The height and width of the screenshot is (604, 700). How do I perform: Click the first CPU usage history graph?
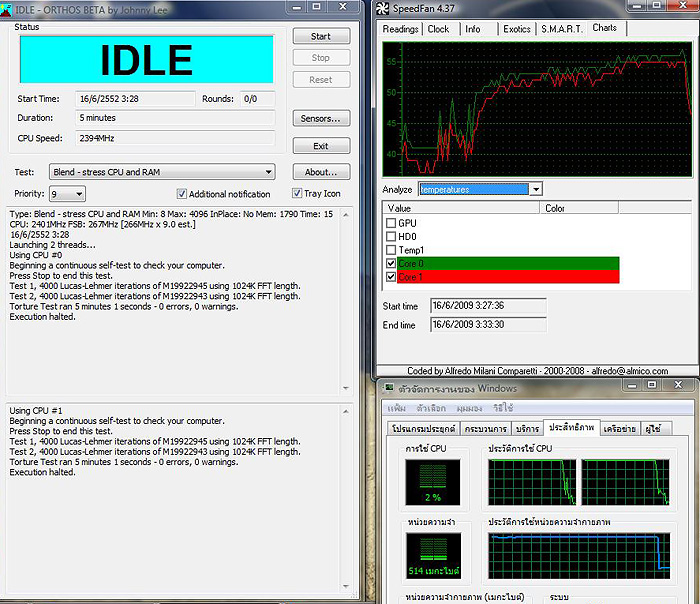[x=532, y=482]
